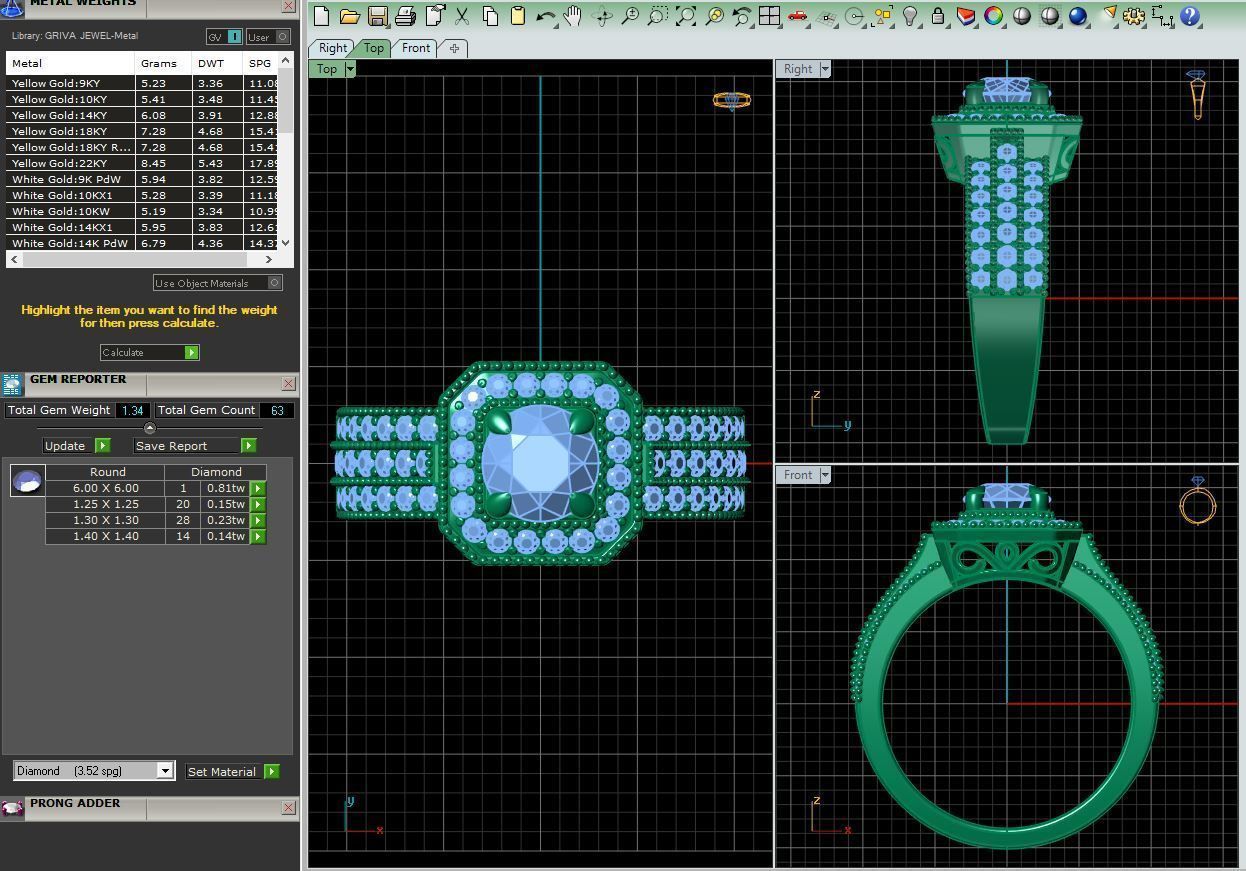Close the Metal Weights panel

click(x=288, y=6)
